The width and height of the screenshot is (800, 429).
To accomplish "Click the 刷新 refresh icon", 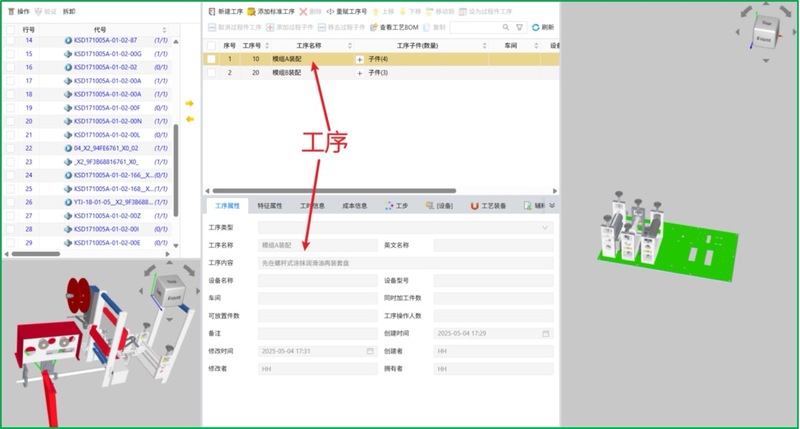I will point(536,27).
